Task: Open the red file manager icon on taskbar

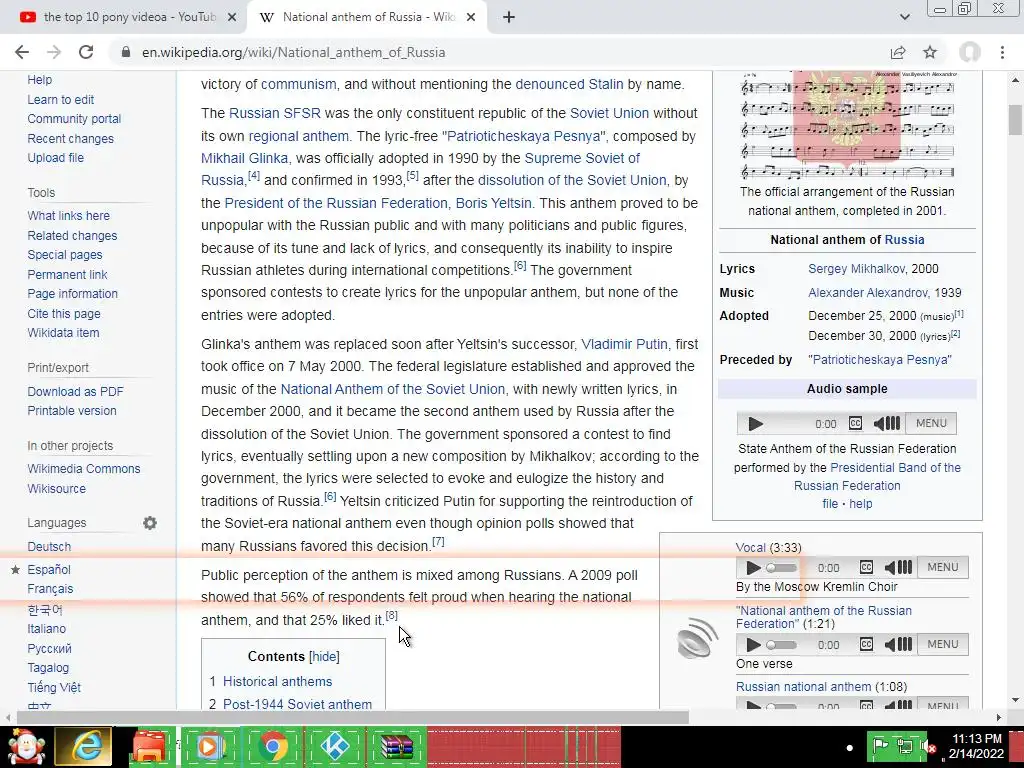Action: coord(149,746)
